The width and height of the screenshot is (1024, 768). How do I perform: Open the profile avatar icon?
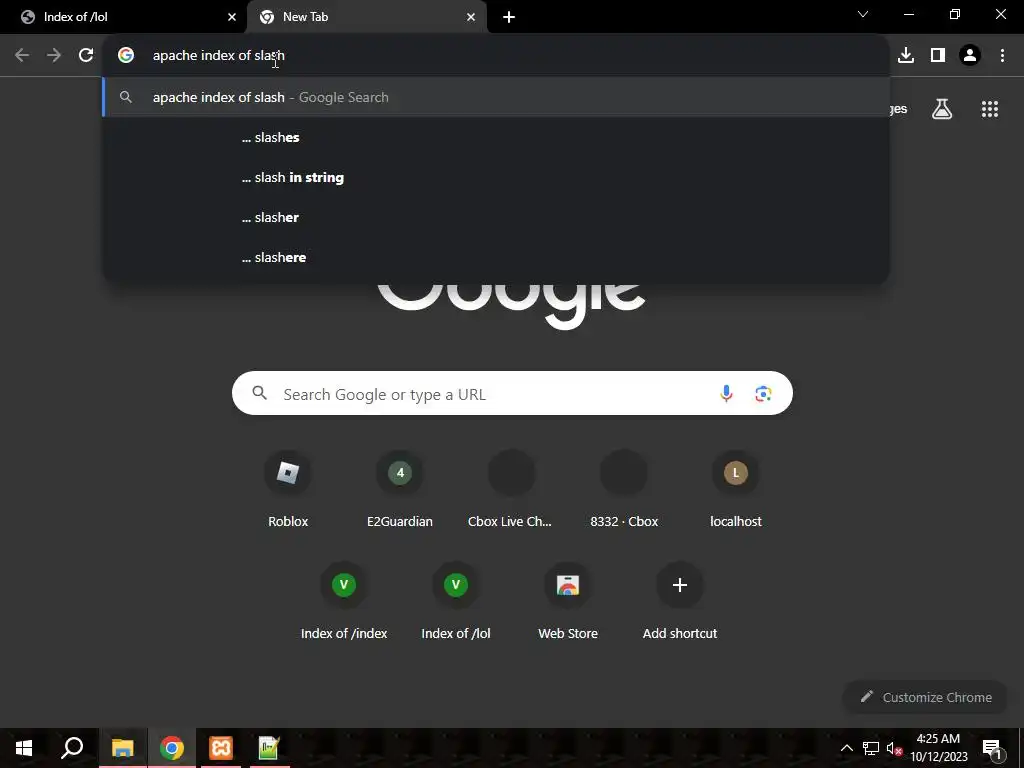tap(970, 56)
